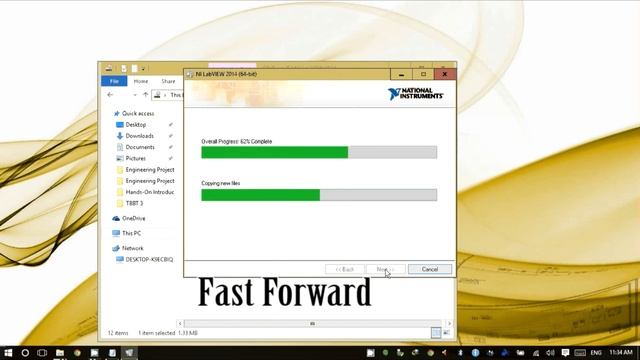Click '12 items' status text

click(118, 333)
